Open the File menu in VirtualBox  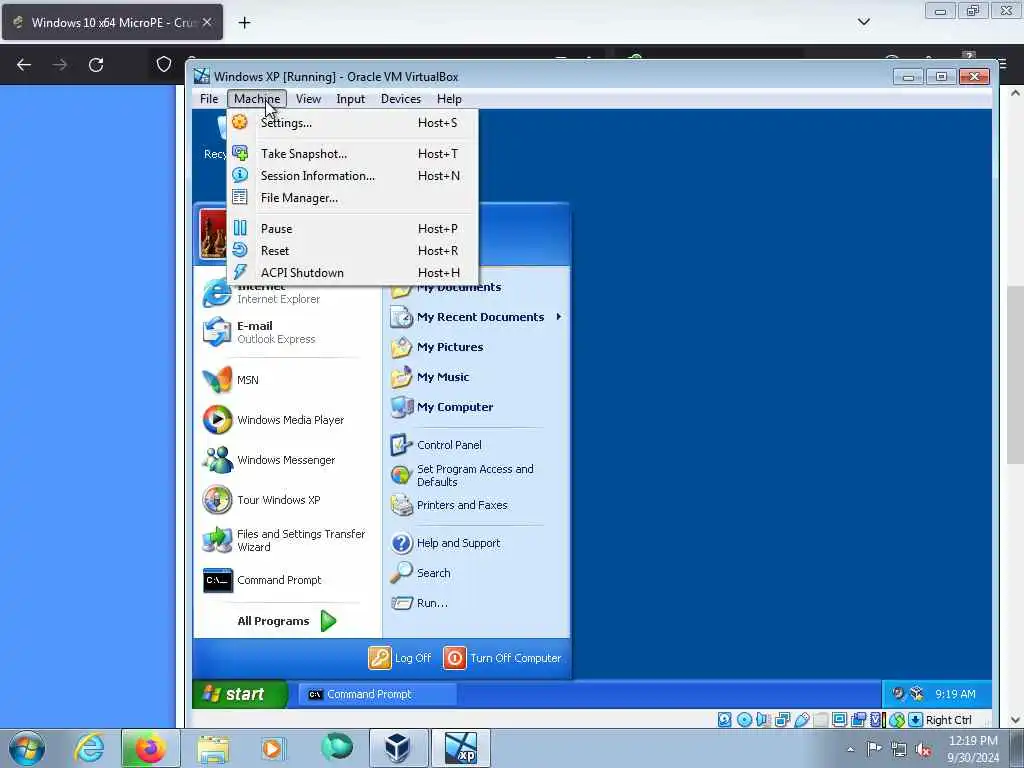click(209, 99)
